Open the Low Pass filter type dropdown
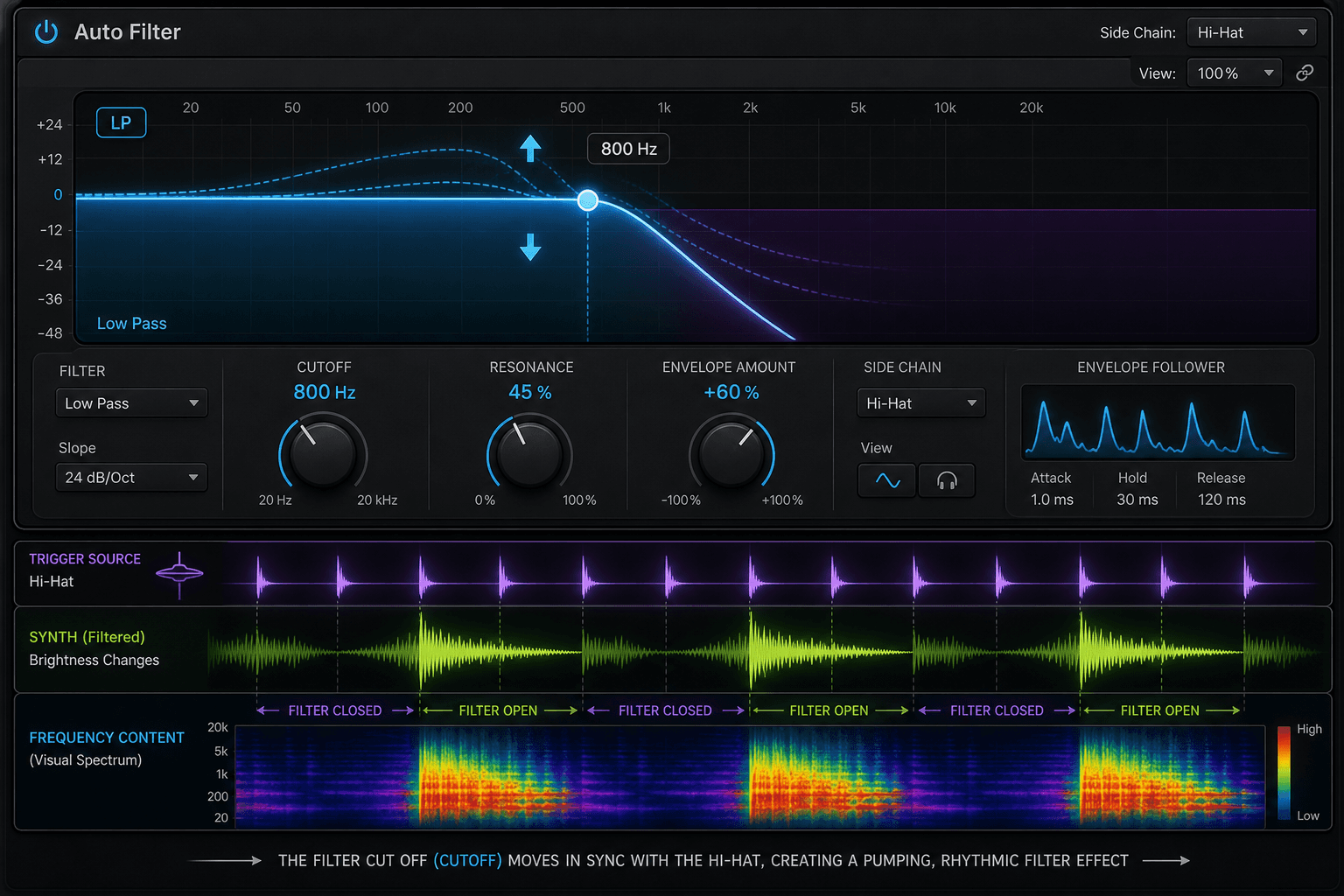 [x=131, y=403]
